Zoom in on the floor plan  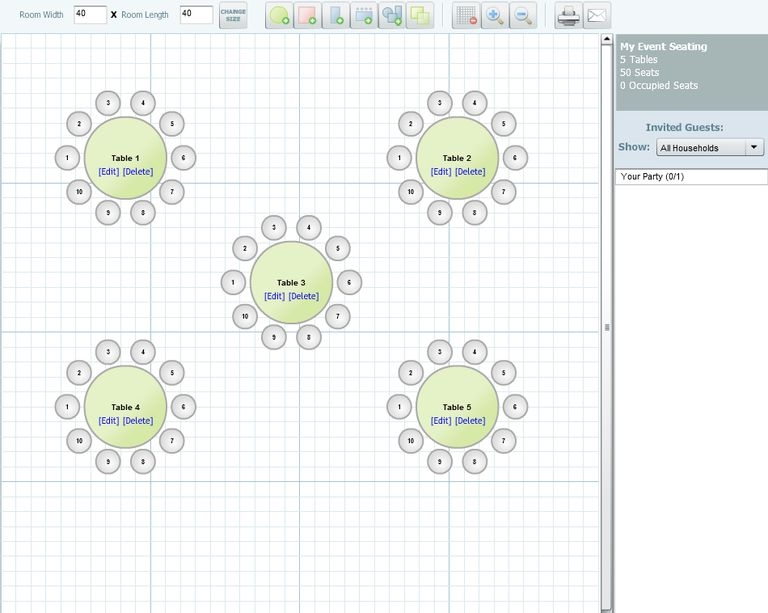494,16
